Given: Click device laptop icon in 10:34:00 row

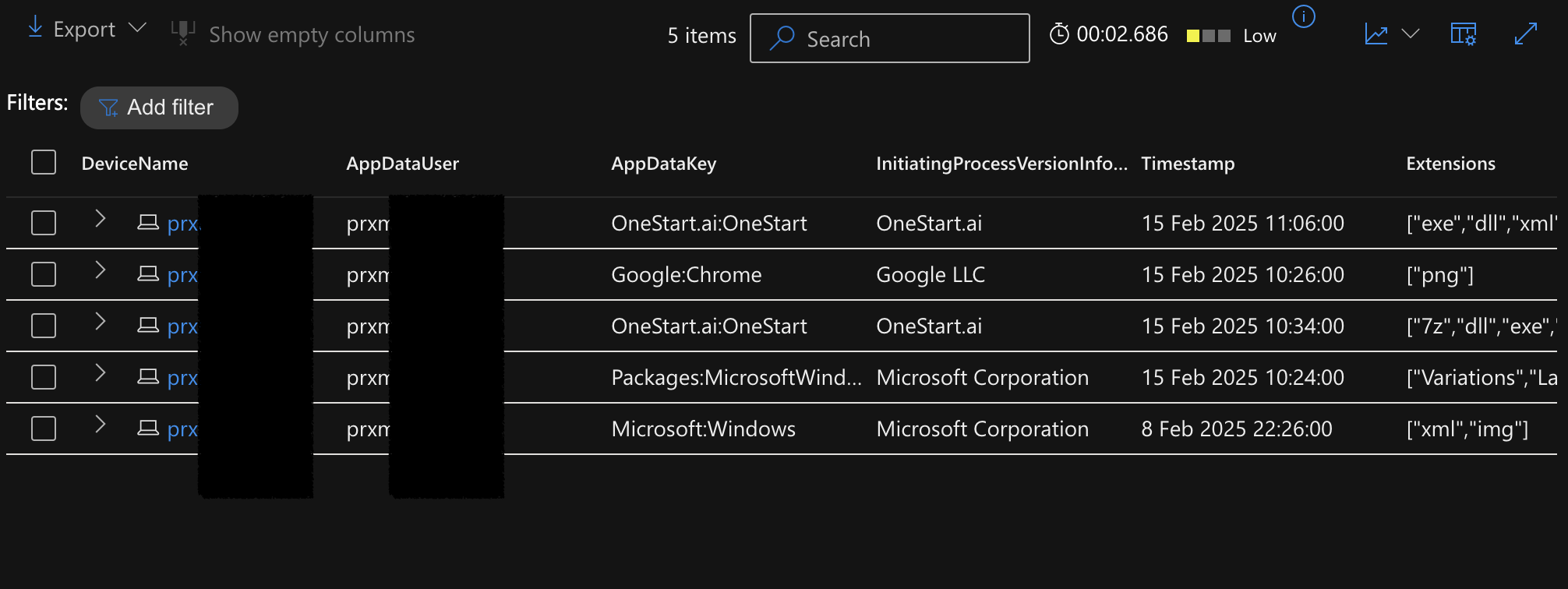Looking at the screenshot, I should [148, 326].
